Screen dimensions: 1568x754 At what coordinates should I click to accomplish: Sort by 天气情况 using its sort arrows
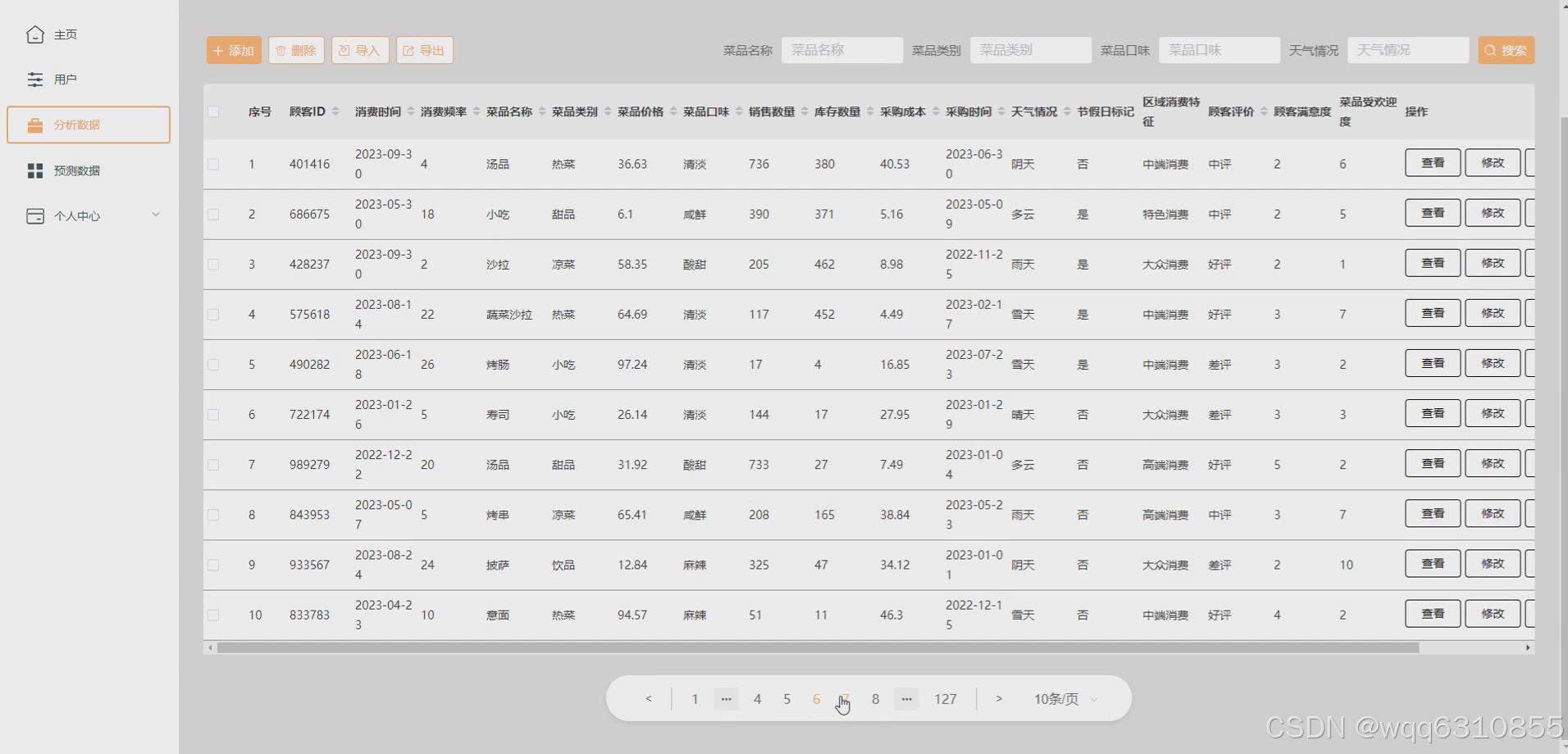click(x=1067, y=111)
